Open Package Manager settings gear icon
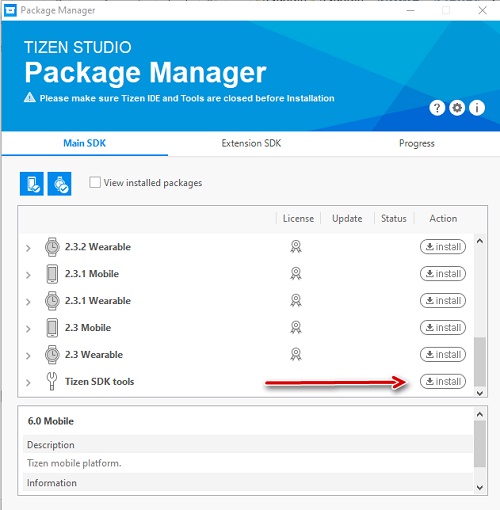500x510 pixels. click(x=457, y=108)
